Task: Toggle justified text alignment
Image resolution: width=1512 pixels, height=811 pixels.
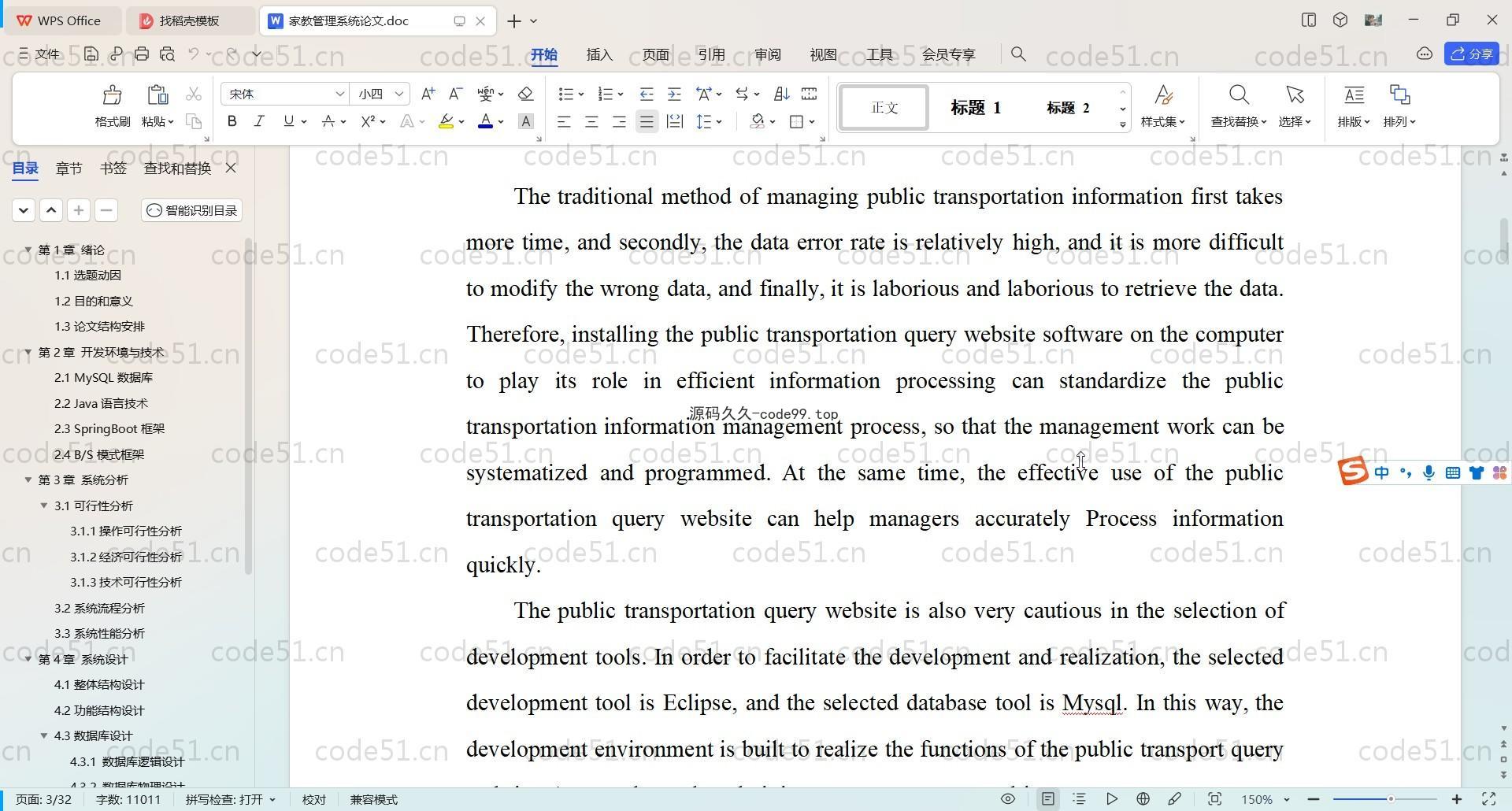Action: 647,121
